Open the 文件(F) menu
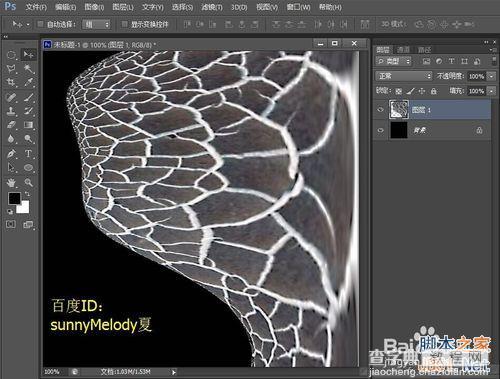Viewport: 500px width, 379px height. click(x=36, y=7)
